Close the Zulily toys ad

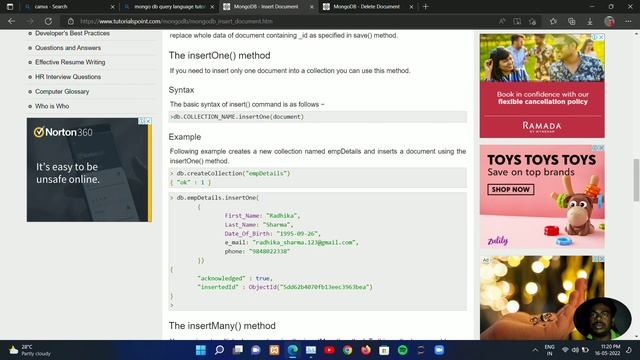point(601,148)
